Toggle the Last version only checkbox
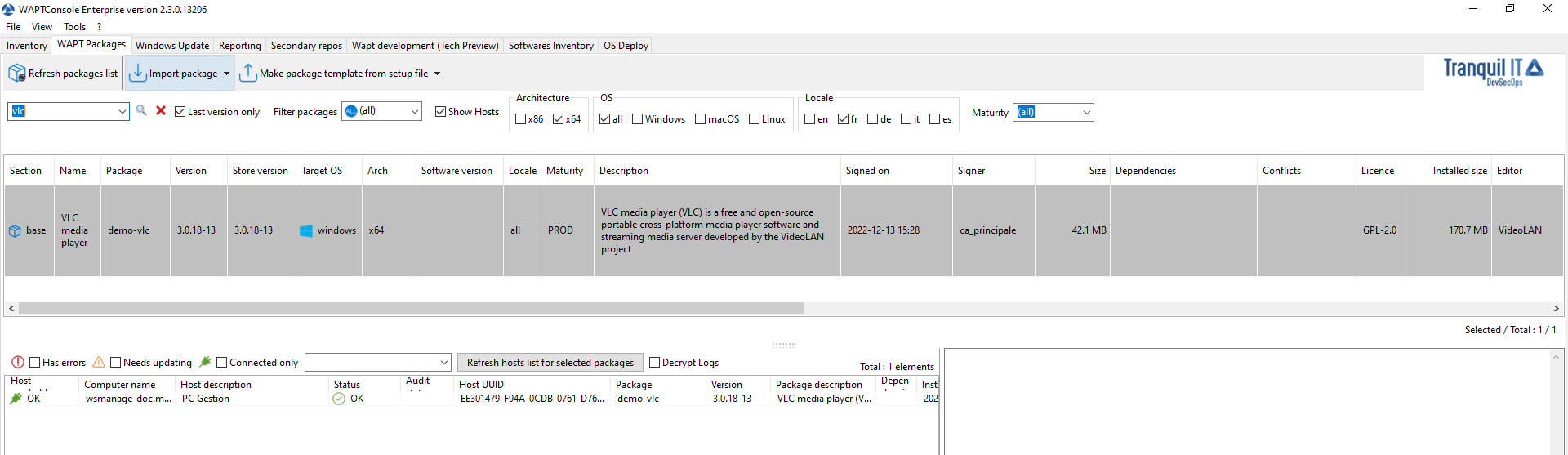The height and width of the screenshot is (455, 1568). [180, 112]
